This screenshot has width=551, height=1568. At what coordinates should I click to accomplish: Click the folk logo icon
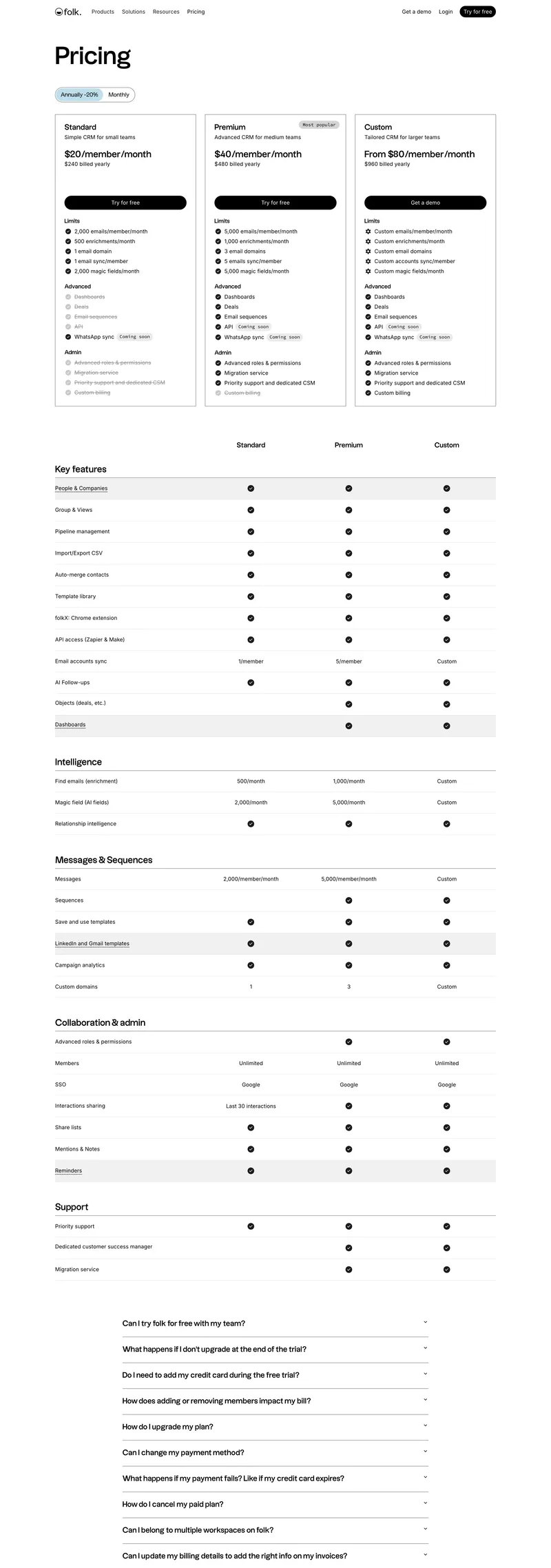[59, 12]
